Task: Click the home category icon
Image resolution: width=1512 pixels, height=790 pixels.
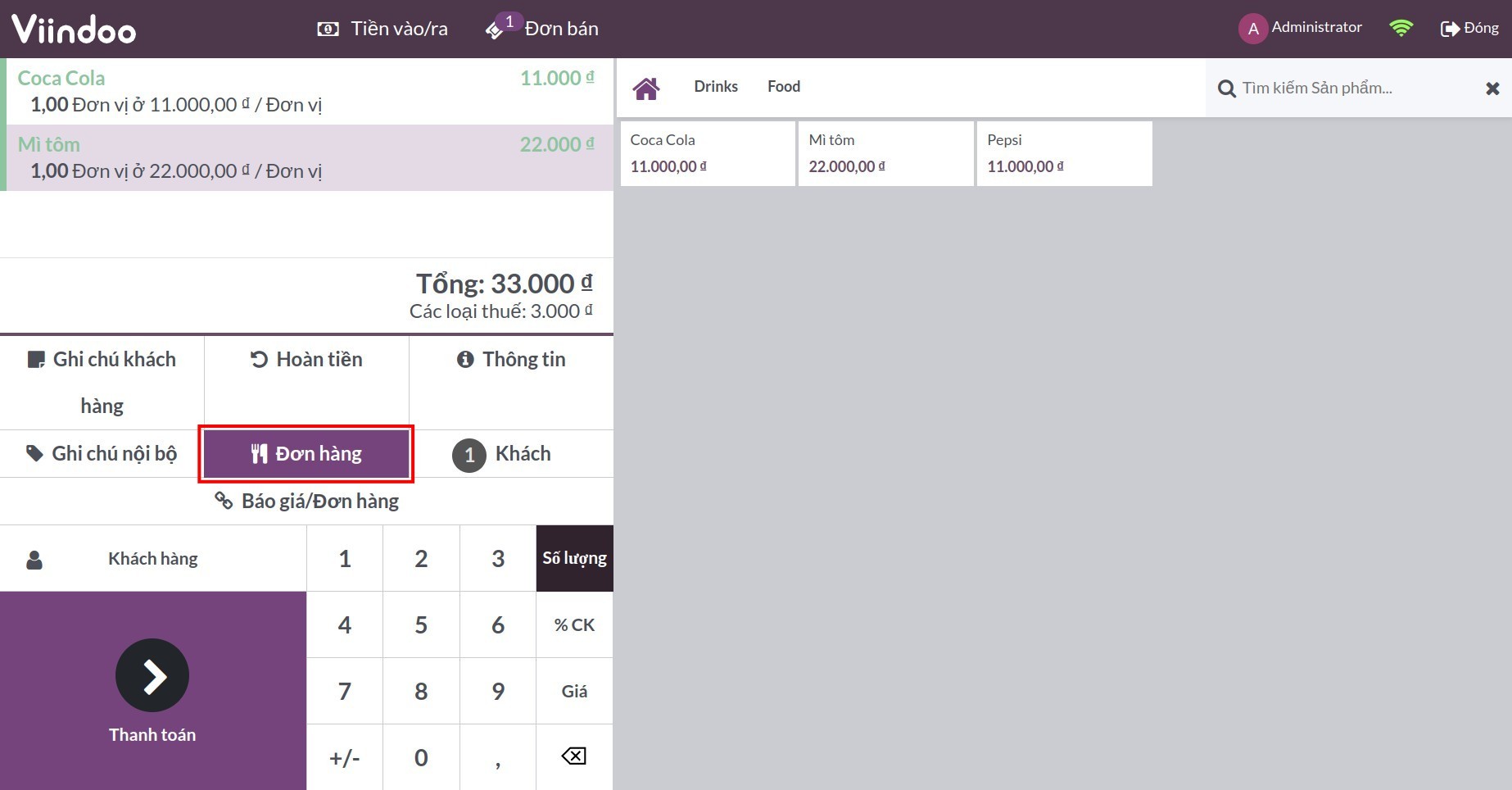Action: pyautogui.click(x=646, y=88)
